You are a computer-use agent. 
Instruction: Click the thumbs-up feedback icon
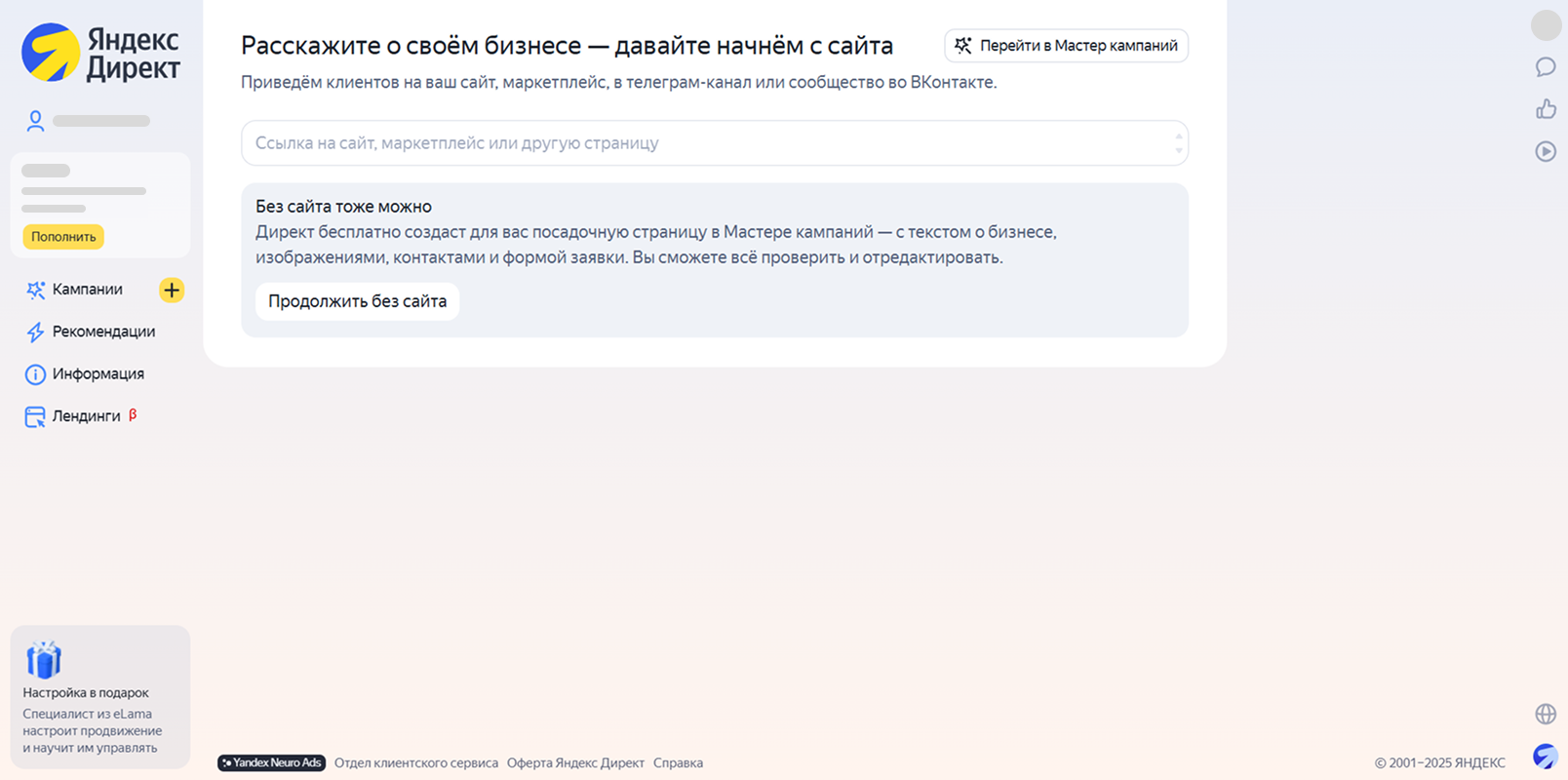(1546, 109)
